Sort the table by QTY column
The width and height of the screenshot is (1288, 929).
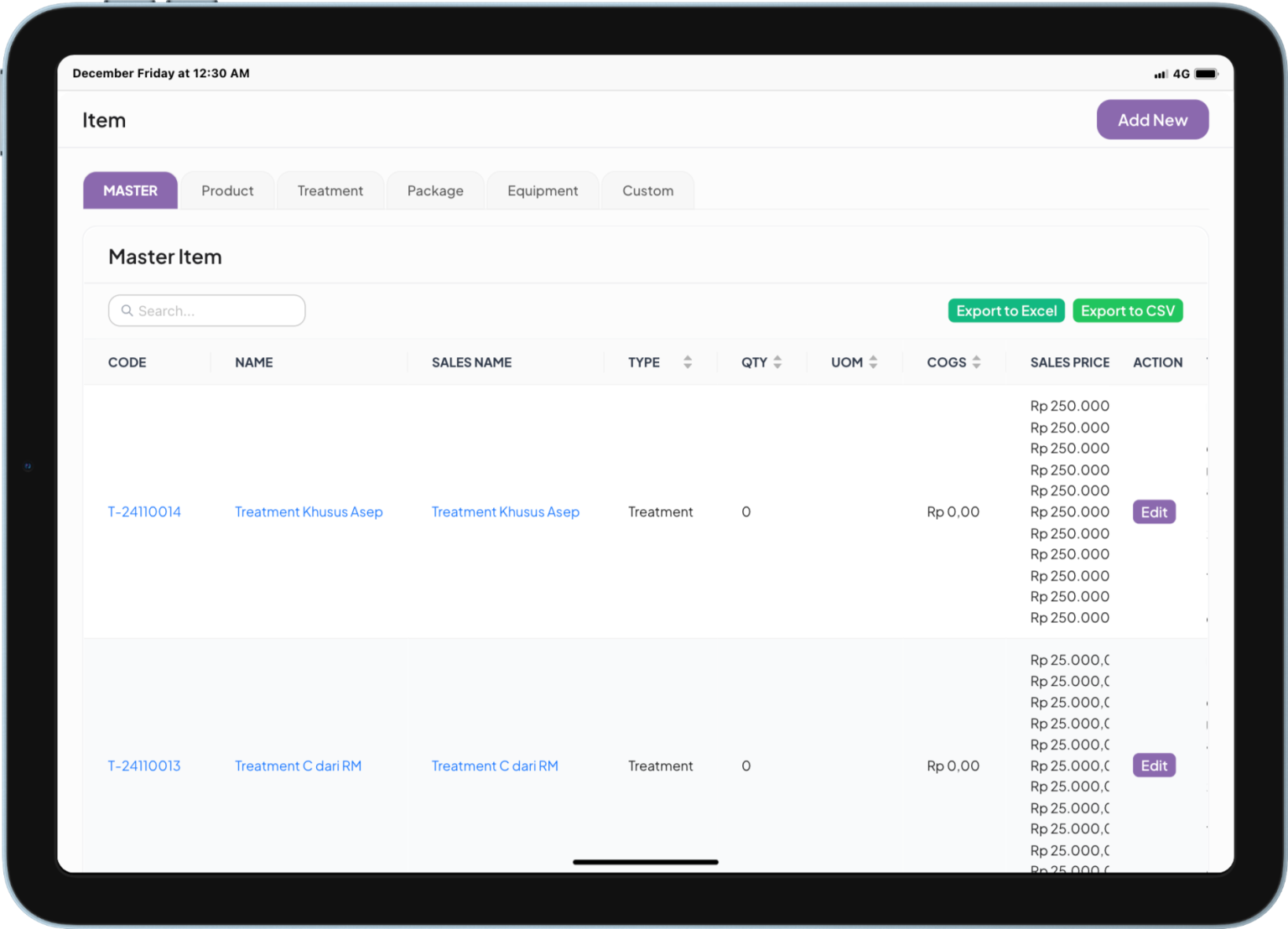click(x=777, y=362)
